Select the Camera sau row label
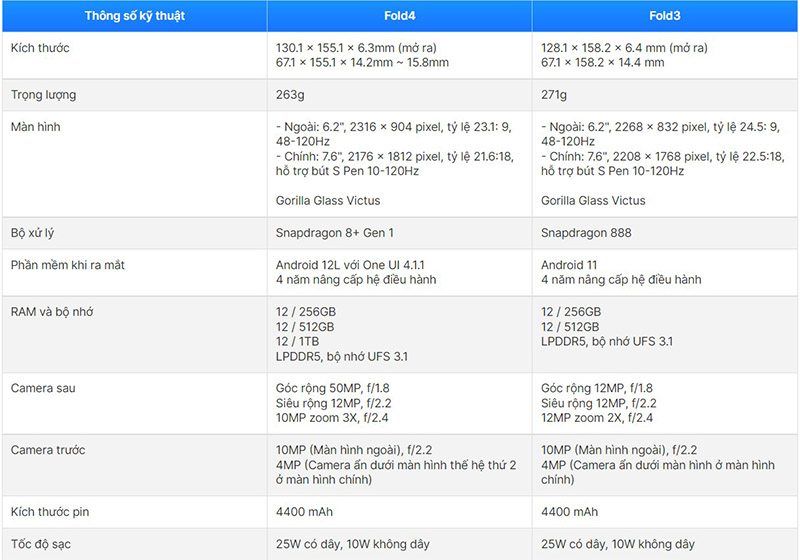 pos(43,388)
